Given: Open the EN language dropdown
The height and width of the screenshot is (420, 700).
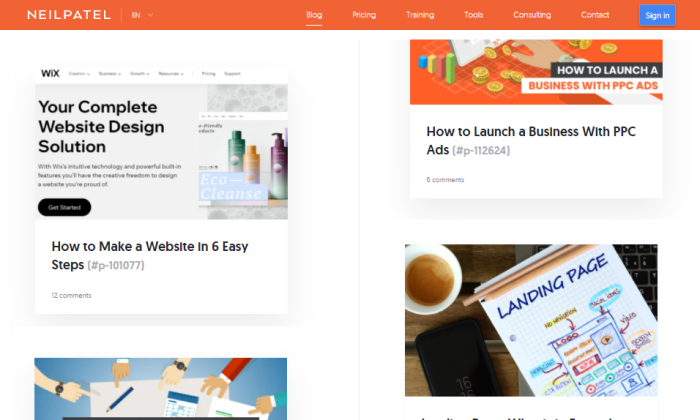Looking at the screenshot, I should 142,15.
